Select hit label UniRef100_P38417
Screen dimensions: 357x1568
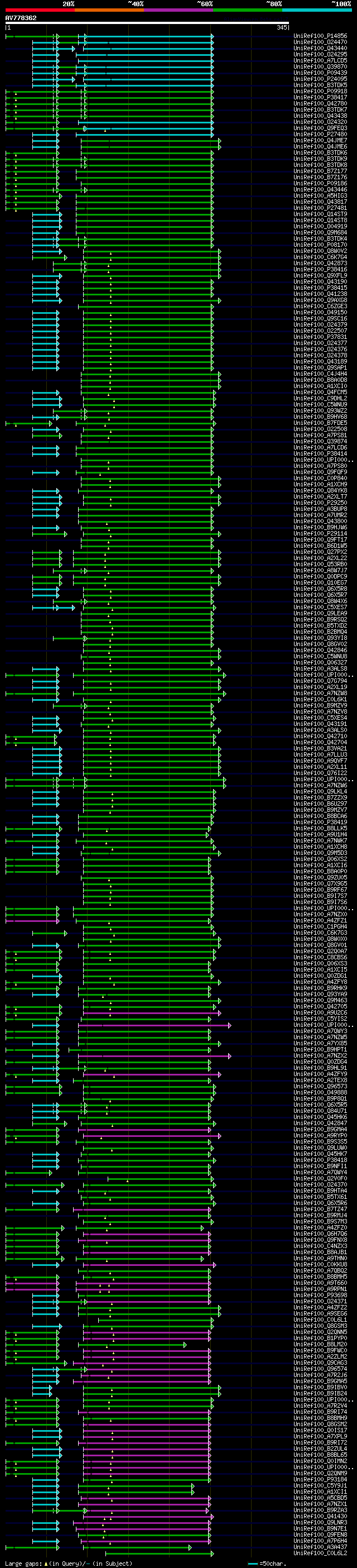click(321, 97)
